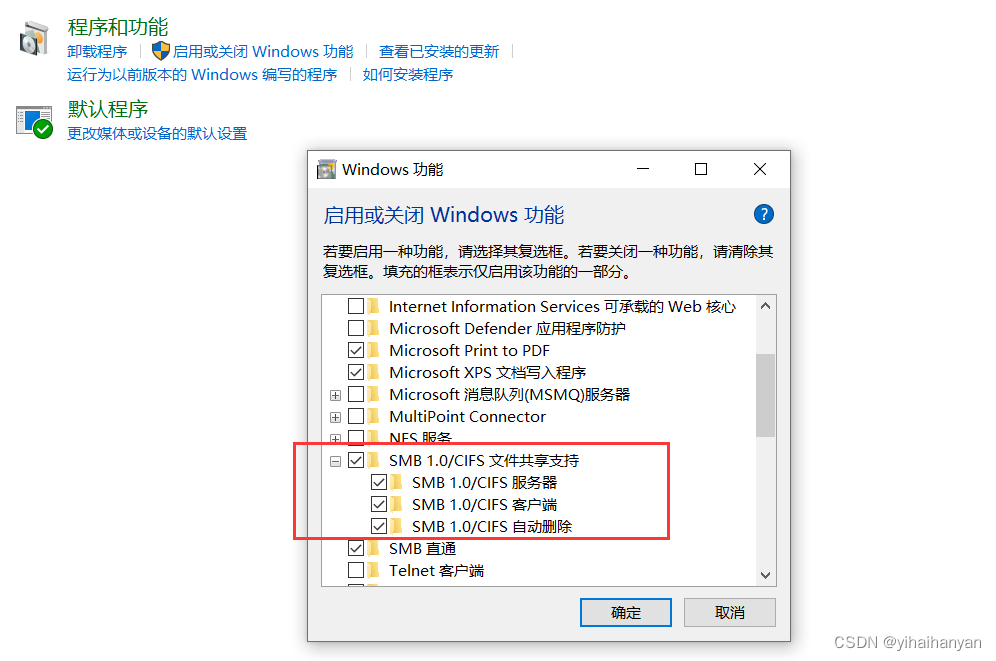Collapse the SMB 1.0/CIFS 文件共享支持 node
996x661 pixels.
point(335,462)
